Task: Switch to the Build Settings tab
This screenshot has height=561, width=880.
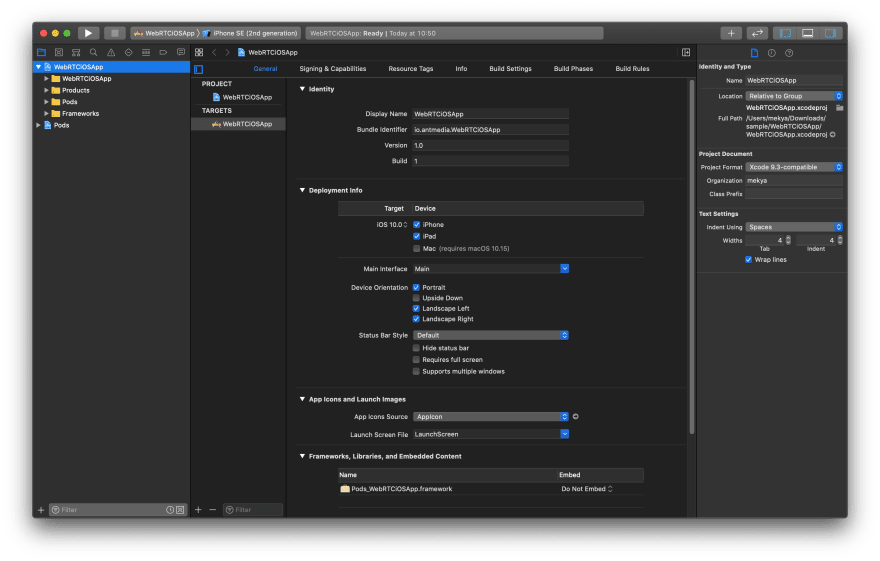Action: pos(510,68)
